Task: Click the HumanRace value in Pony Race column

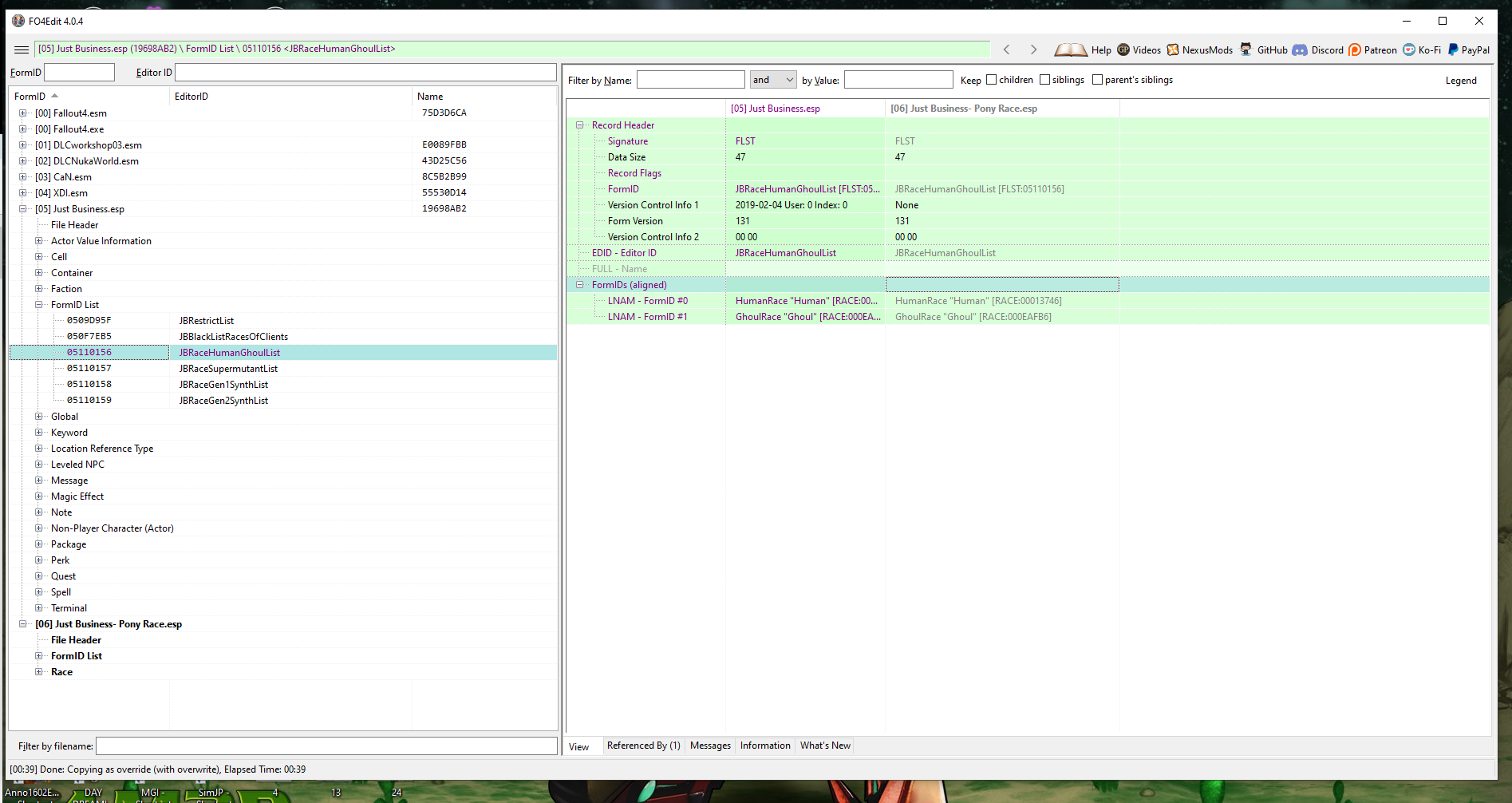Action: (x=978, y=301)
